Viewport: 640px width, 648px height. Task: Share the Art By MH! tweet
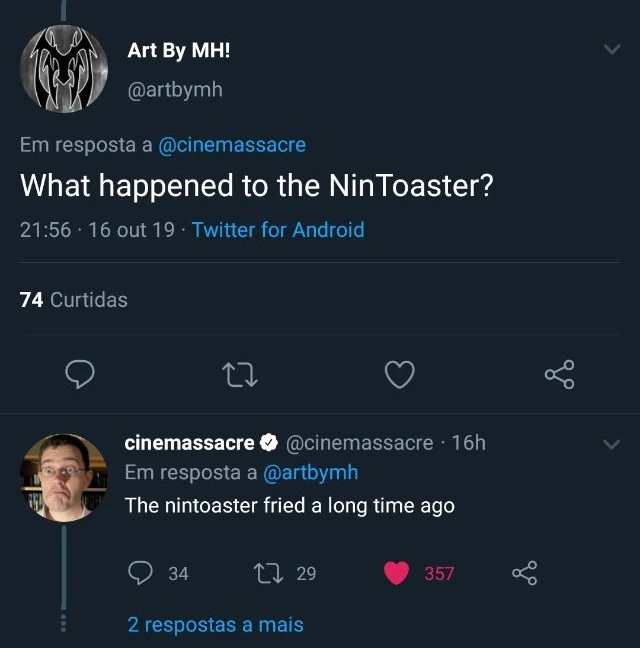[560, 375]
